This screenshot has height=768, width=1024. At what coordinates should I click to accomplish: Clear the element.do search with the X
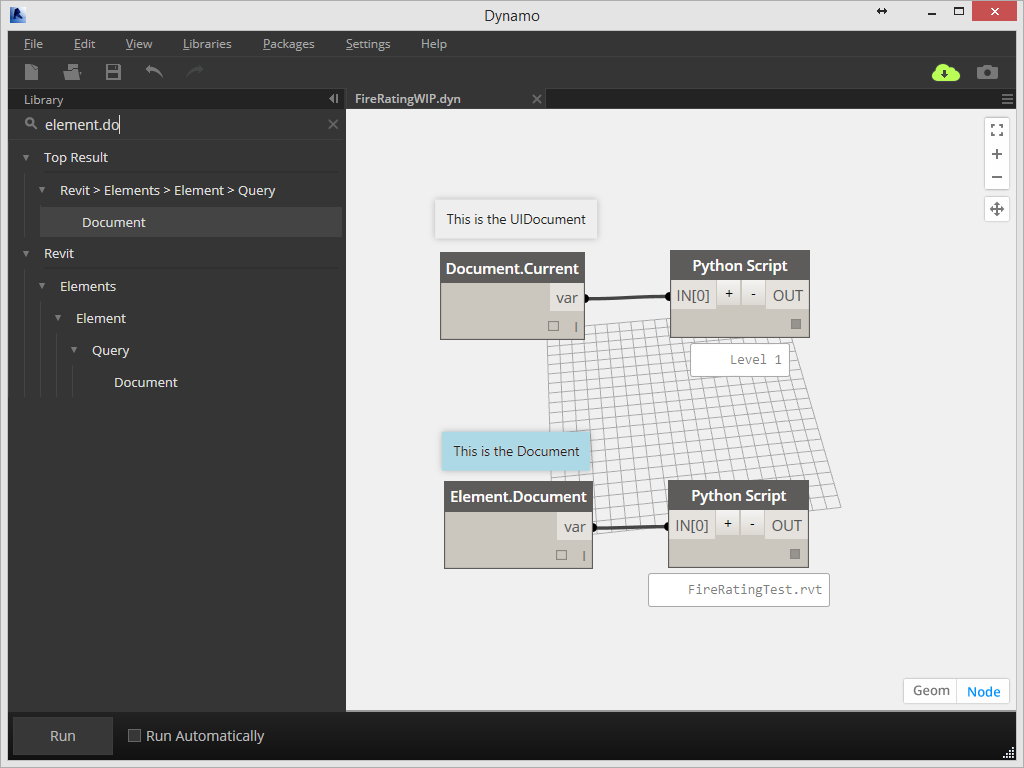coord(332,124)
